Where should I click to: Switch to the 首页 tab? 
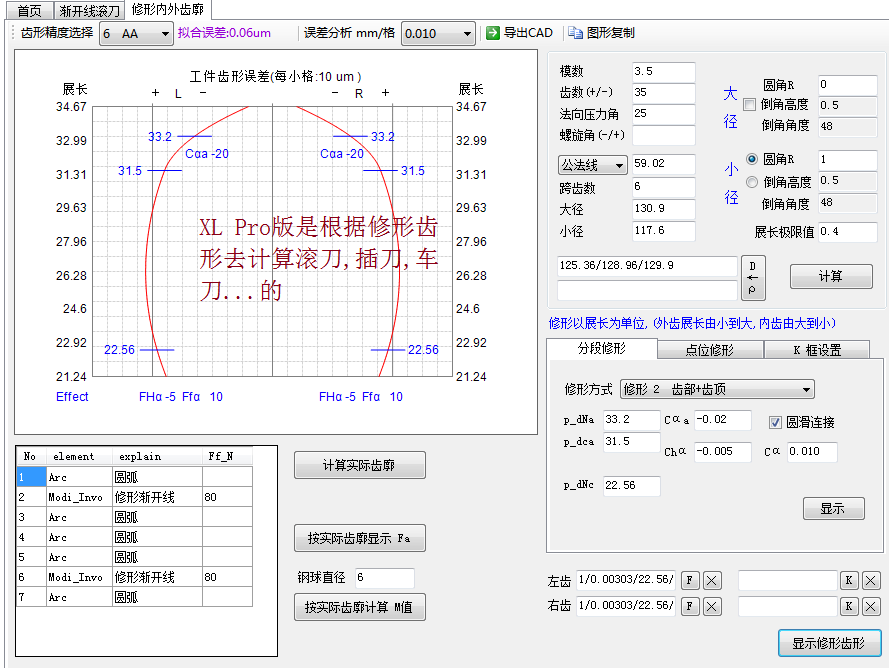click(x=29, y=11)
